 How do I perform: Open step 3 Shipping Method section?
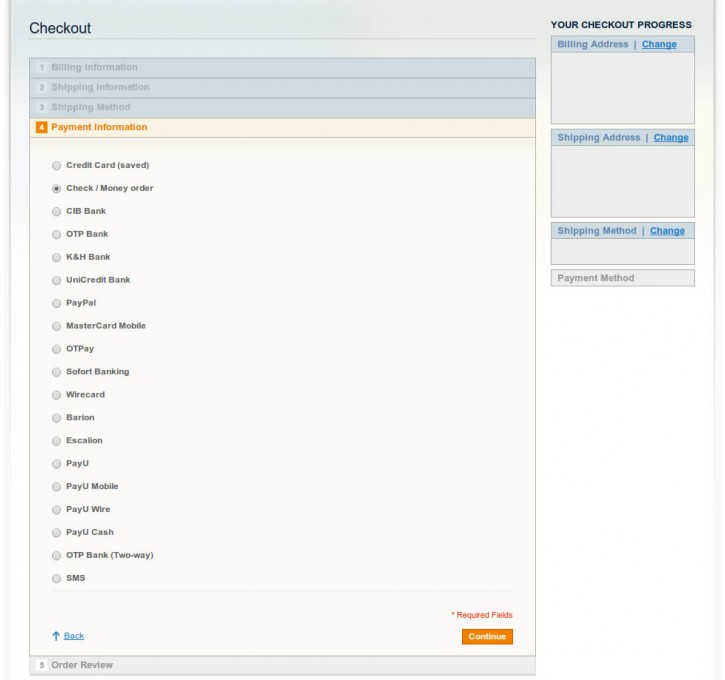(283, 107)
